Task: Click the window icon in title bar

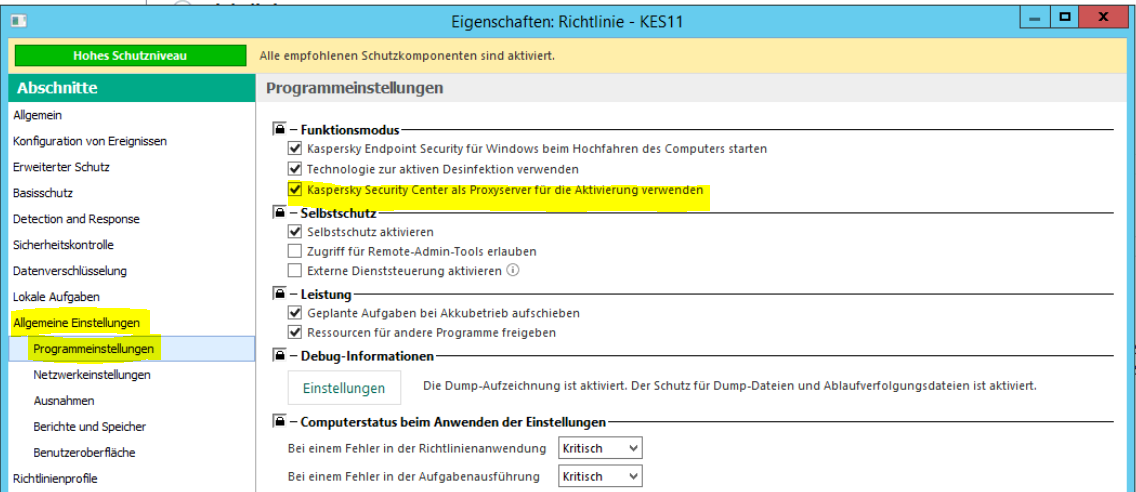Action: click(x=19, y=20)
